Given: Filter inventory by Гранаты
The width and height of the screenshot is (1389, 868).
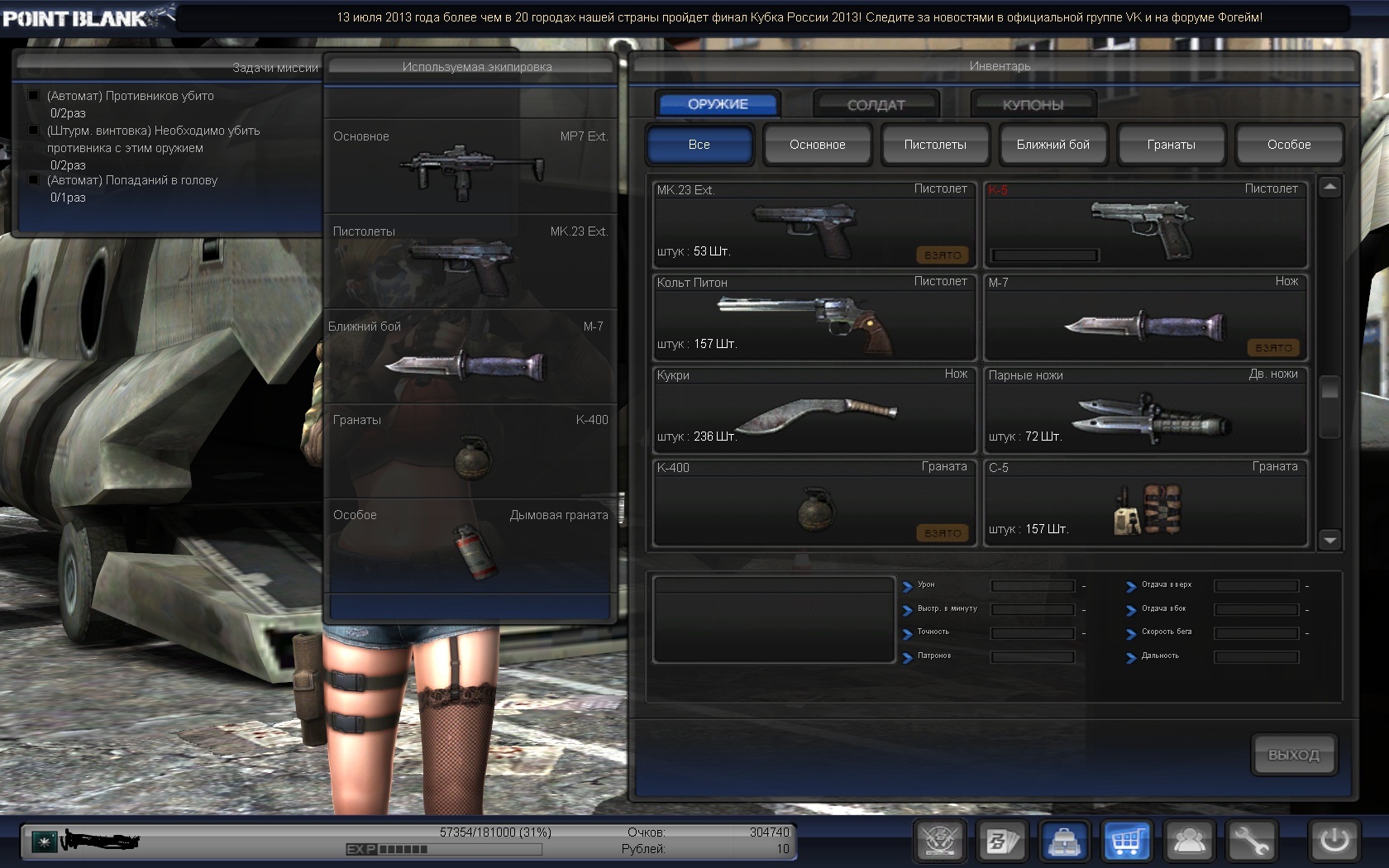Looking at the screenshot, I should pyautogui.click(x=1172, y=145).
